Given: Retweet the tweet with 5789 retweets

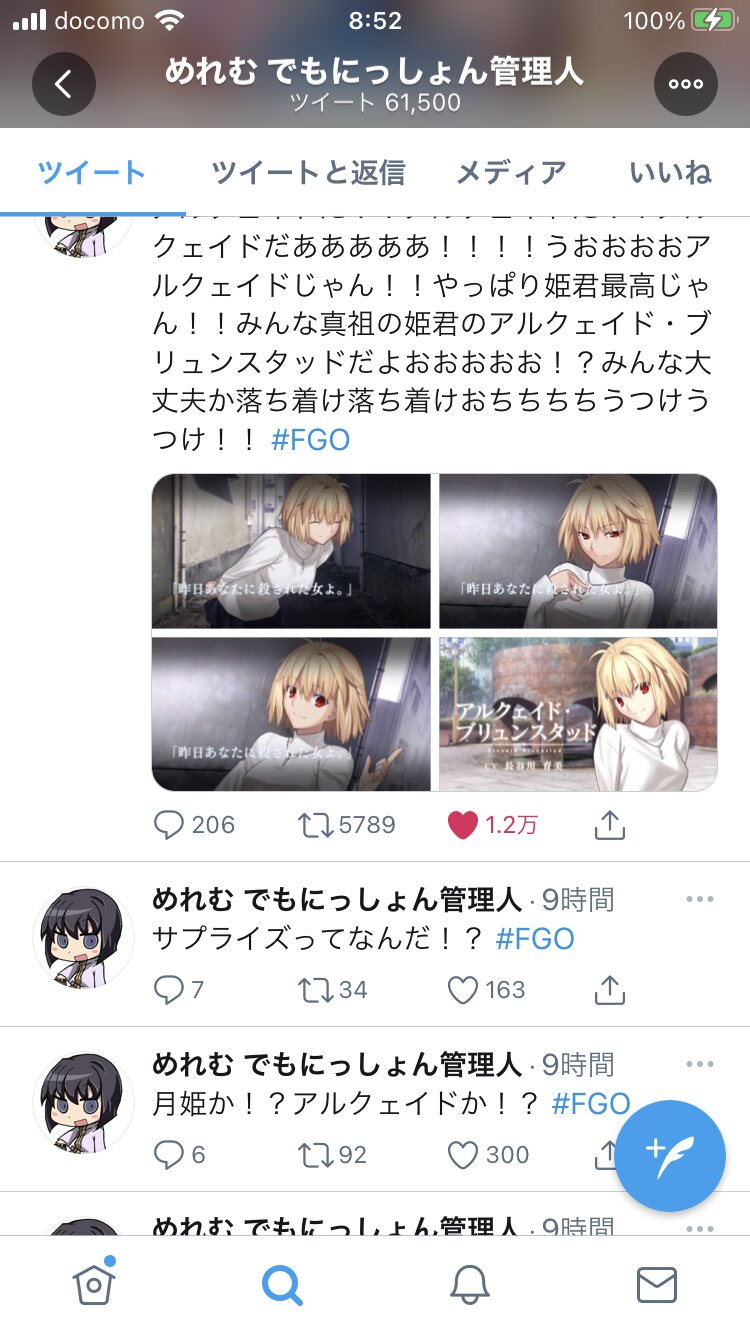Looking at the screenshot, I should (314, 825).
